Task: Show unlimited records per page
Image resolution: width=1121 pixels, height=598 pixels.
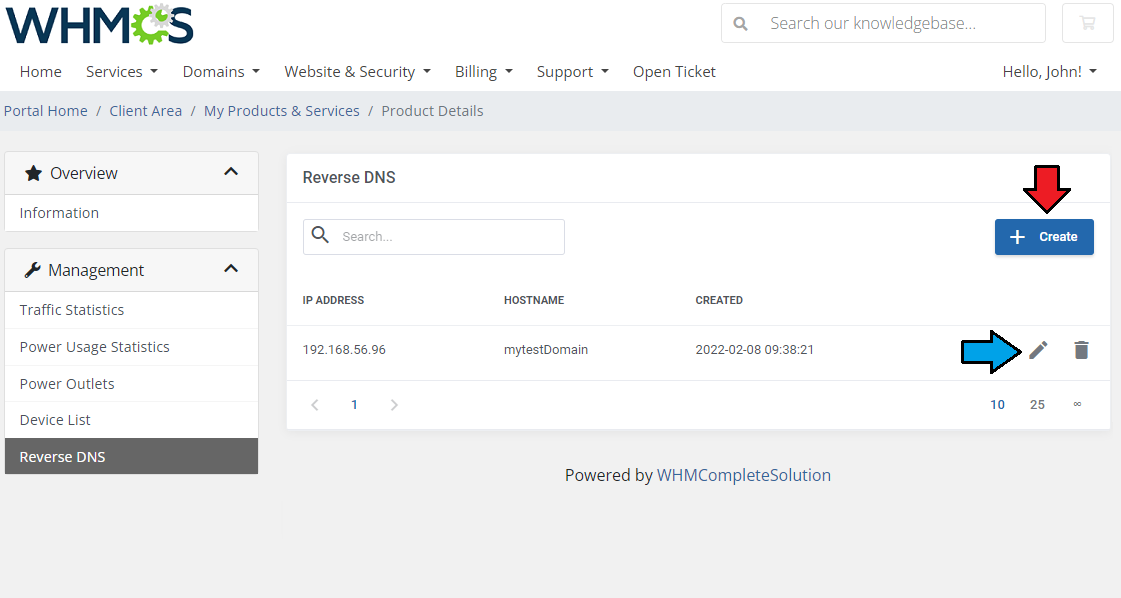Action: click(x=1077, y=405)
